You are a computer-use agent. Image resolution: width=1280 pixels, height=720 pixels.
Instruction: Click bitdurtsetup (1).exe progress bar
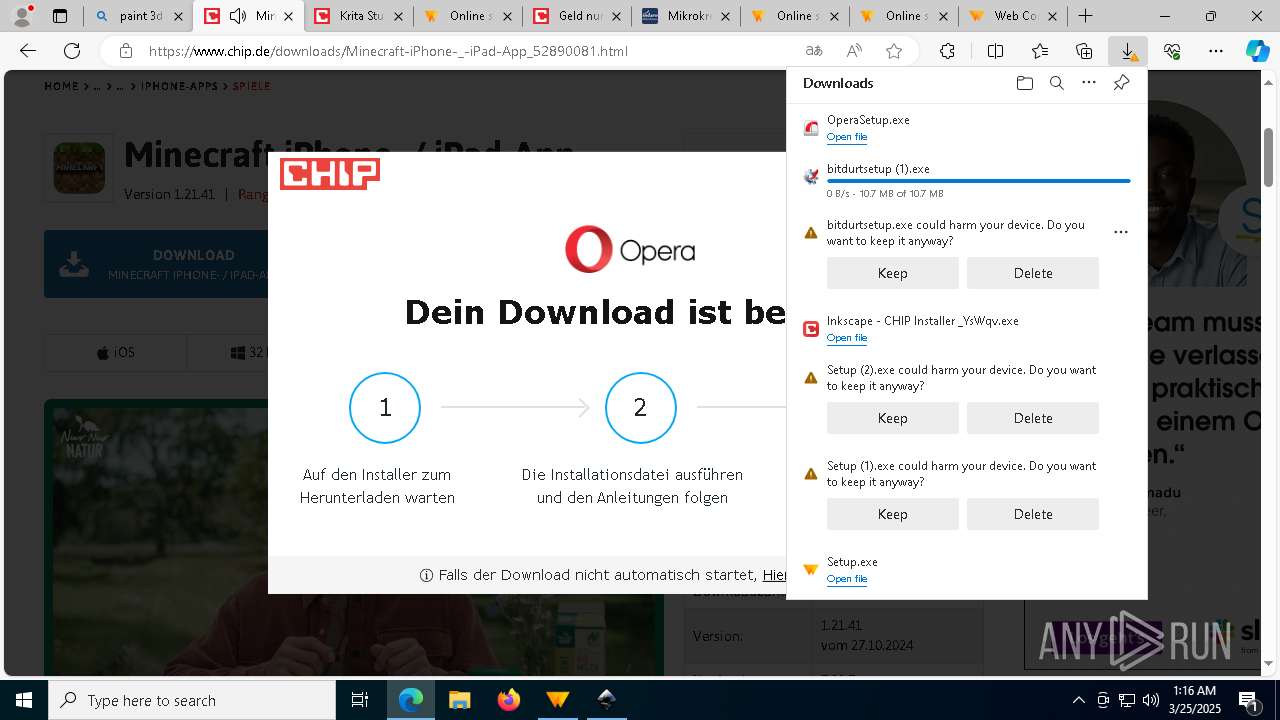tap(979, 181)
